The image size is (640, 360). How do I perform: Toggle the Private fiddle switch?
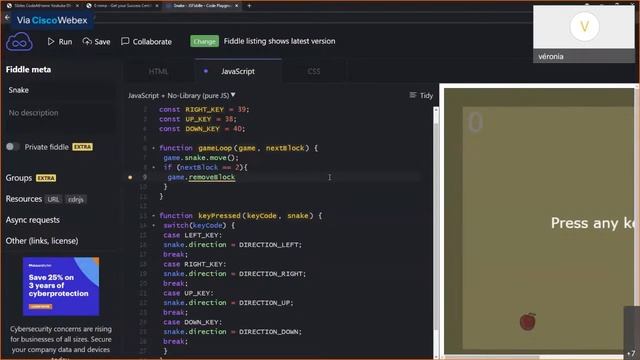click(13, 147)
